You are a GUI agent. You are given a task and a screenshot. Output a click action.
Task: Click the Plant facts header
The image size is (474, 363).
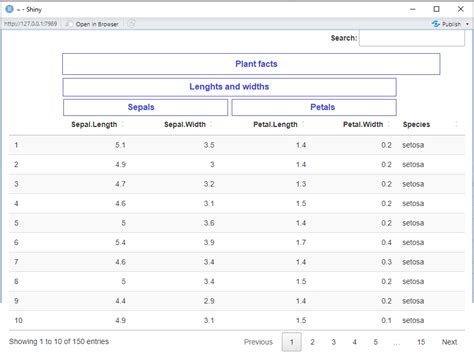(251, 64)
